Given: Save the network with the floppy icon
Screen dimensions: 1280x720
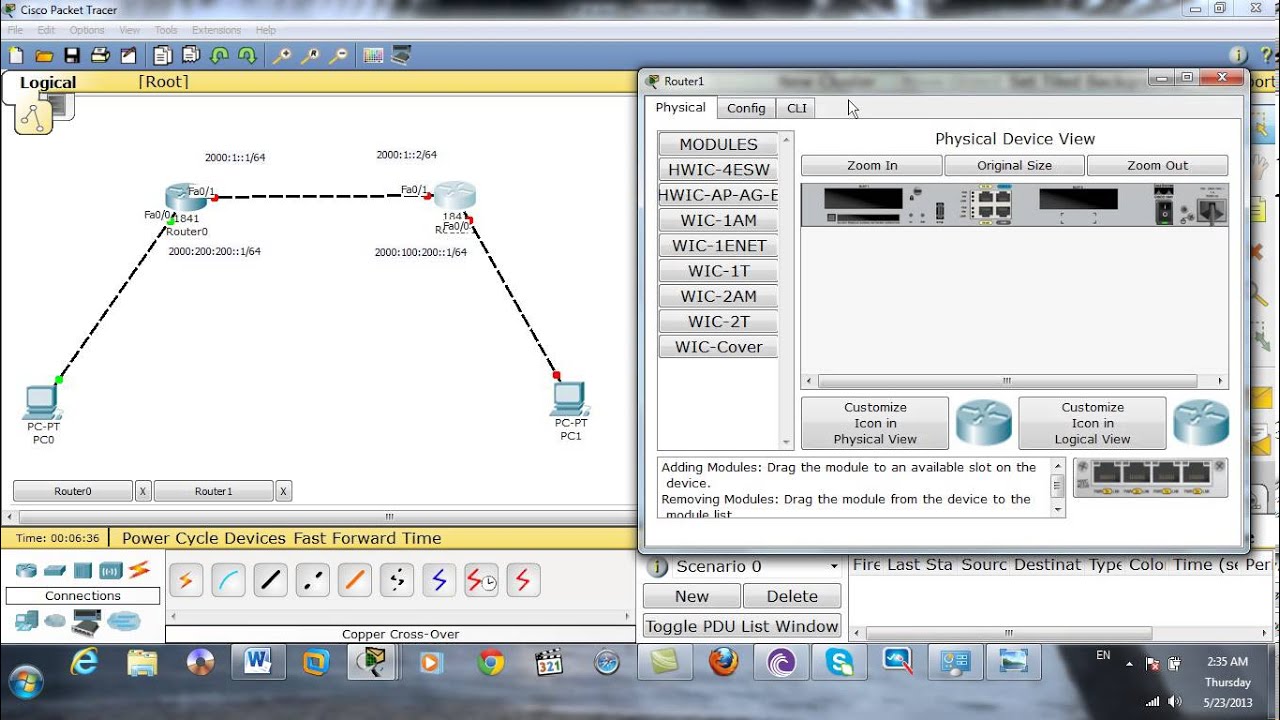Looking at the screenshot, I should click(x=72, y=56).
